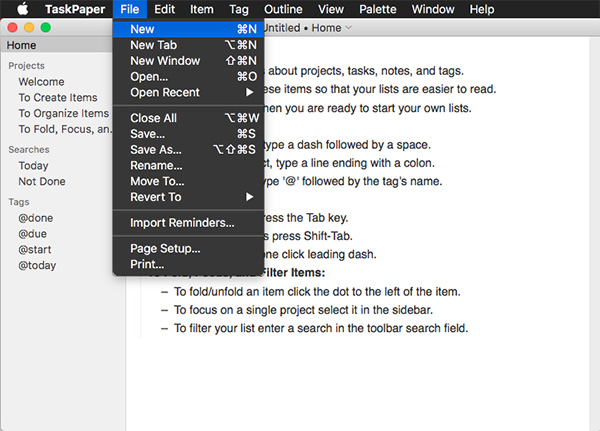600x431 pixels.
Task: Select the Not Done search
Action: [42, 181]
